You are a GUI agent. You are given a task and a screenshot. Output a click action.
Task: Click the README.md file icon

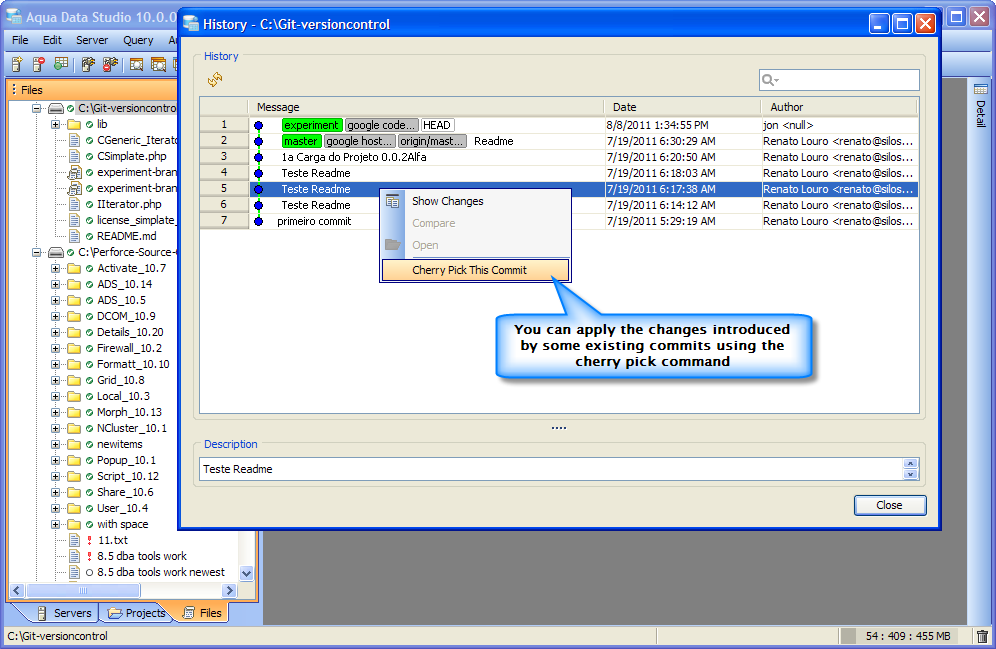click(x=74, y=236)
